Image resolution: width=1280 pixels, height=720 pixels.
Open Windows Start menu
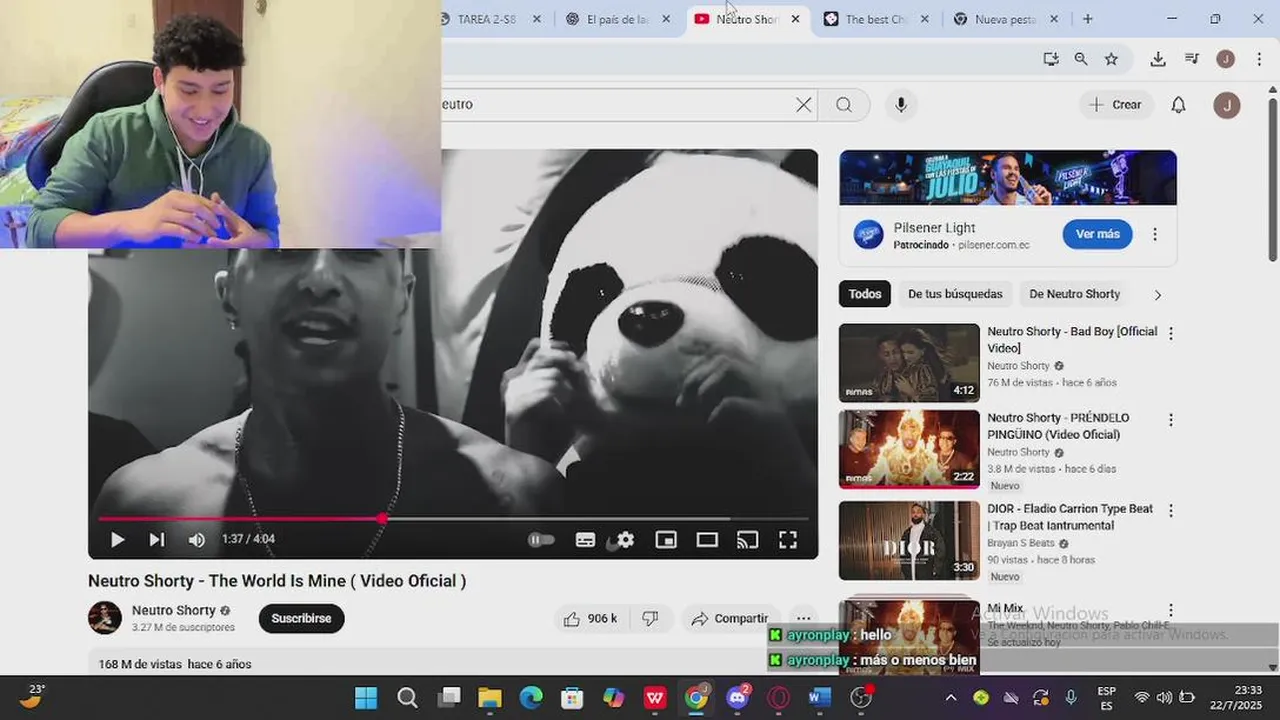tap(366, 697)
